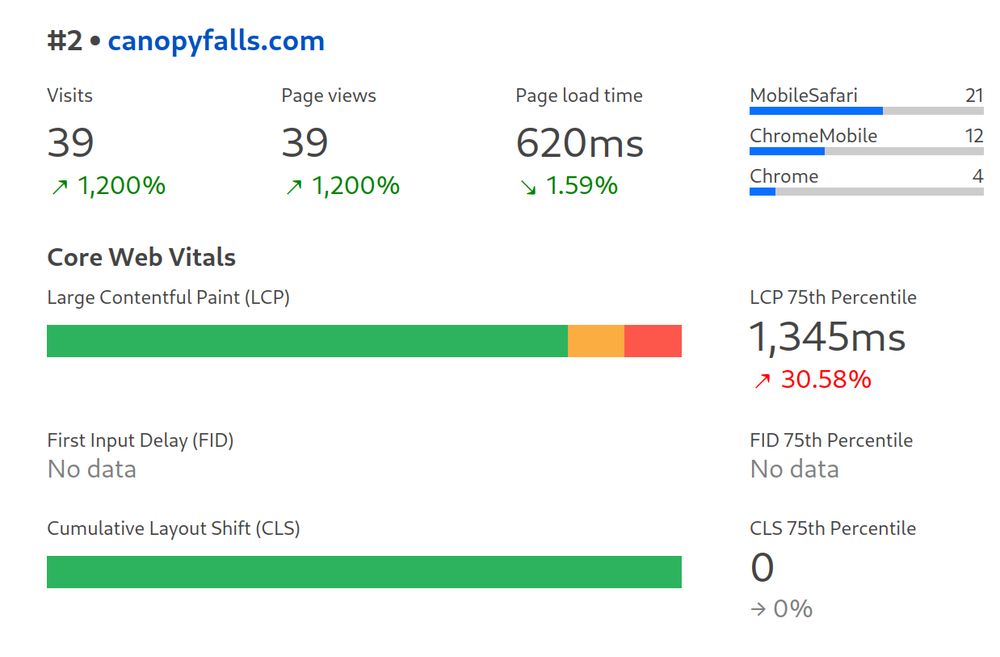Click the green segment of the LCP bar

pos(300,340)
